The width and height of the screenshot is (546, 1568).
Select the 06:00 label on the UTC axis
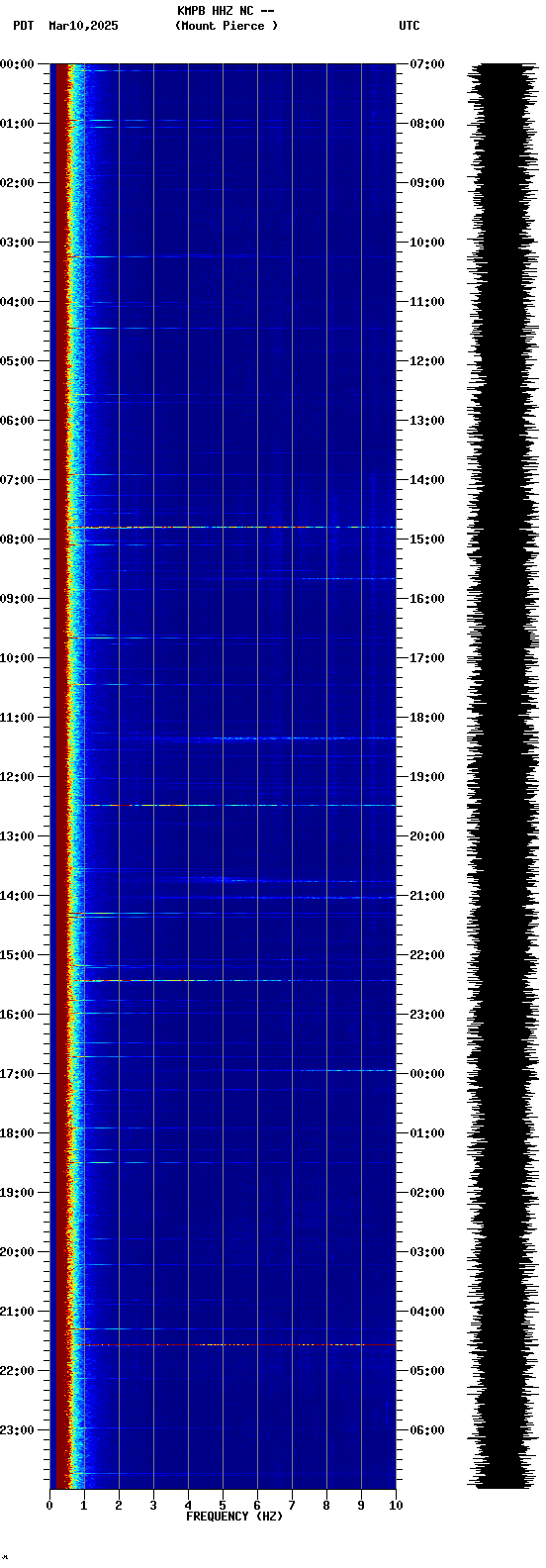pos(427,1430)
